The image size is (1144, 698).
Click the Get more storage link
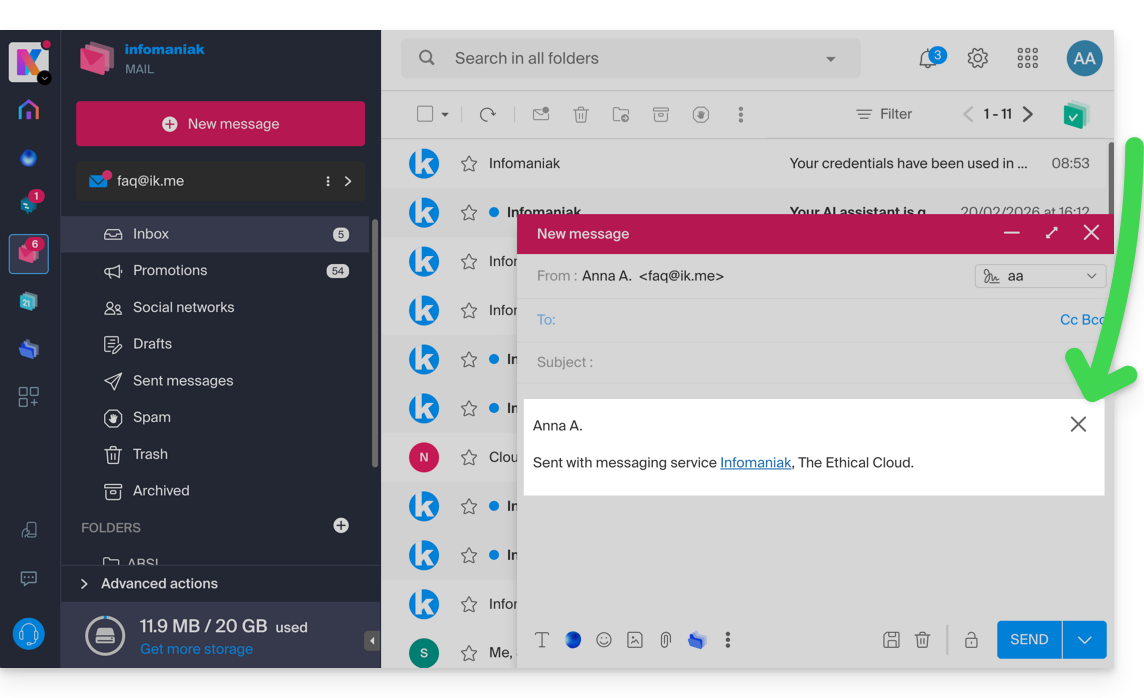196,649
